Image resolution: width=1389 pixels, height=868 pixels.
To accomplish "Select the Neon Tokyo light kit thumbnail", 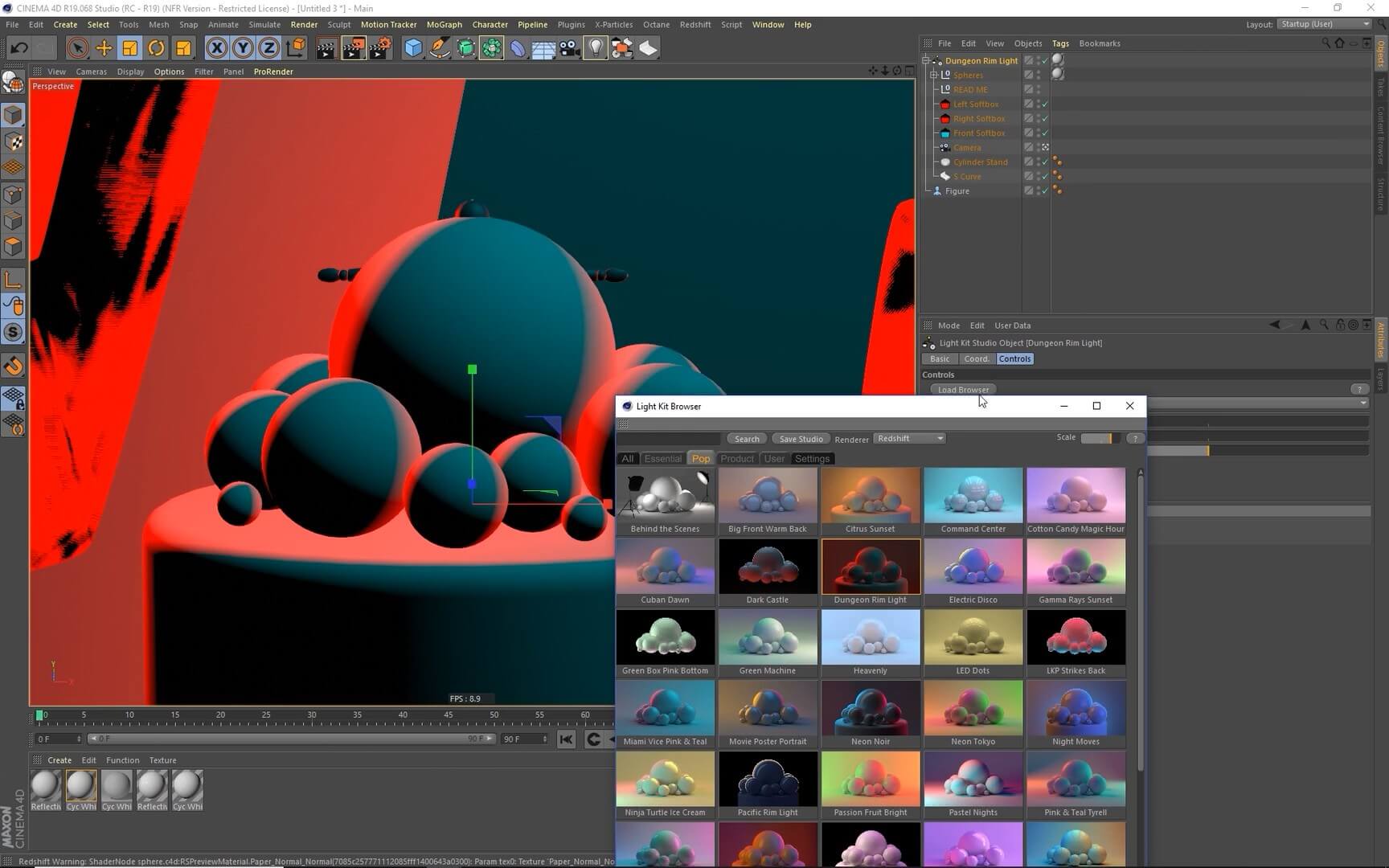I will (973, 714).
